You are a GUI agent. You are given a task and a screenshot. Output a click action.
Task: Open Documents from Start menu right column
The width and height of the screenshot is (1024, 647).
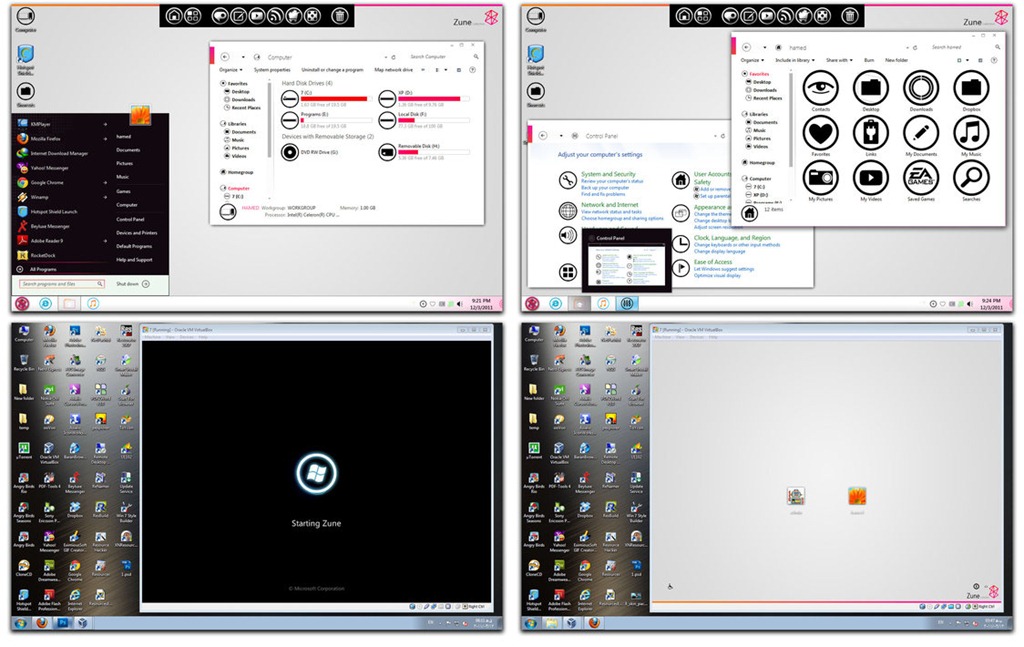(128, 150)
